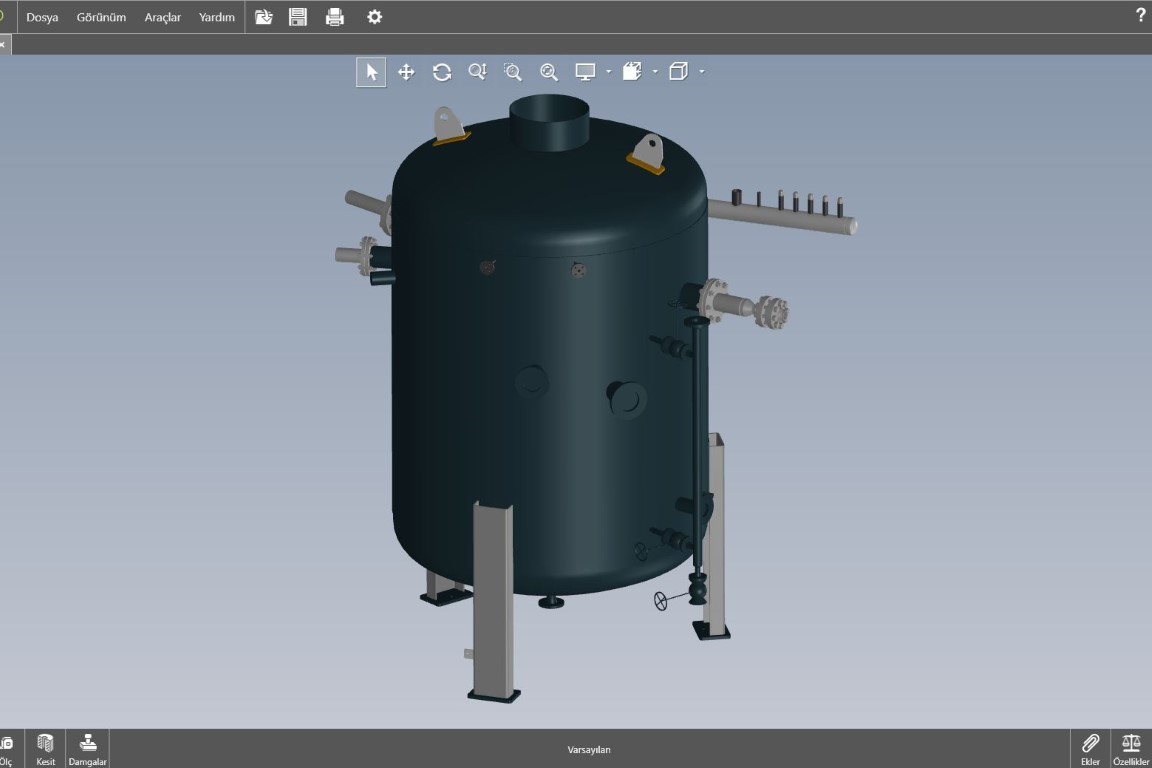Click the open file folder icon
This screenshot has height=768, width=1152.
tap(264, 17)
